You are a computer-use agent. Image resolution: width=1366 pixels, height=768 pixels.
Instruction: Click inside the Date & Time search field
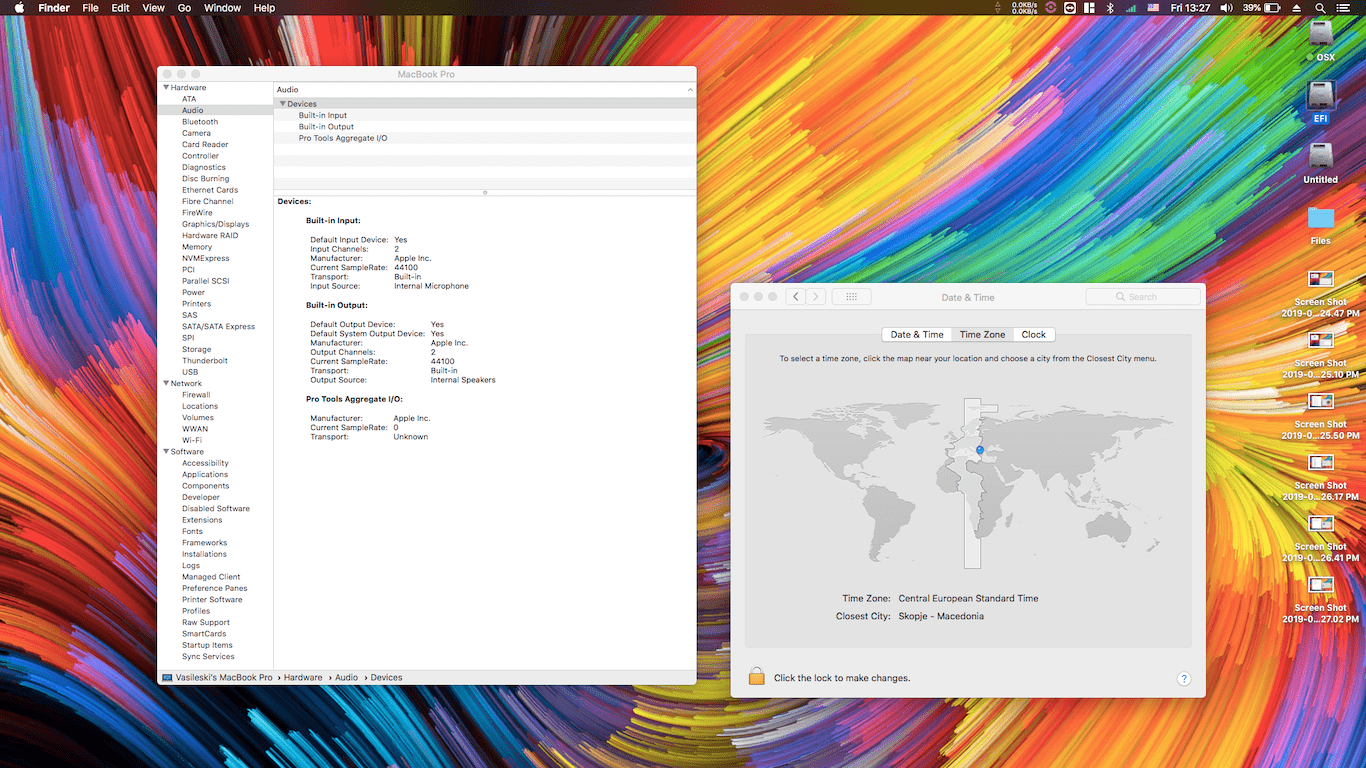pos(1142,296)
